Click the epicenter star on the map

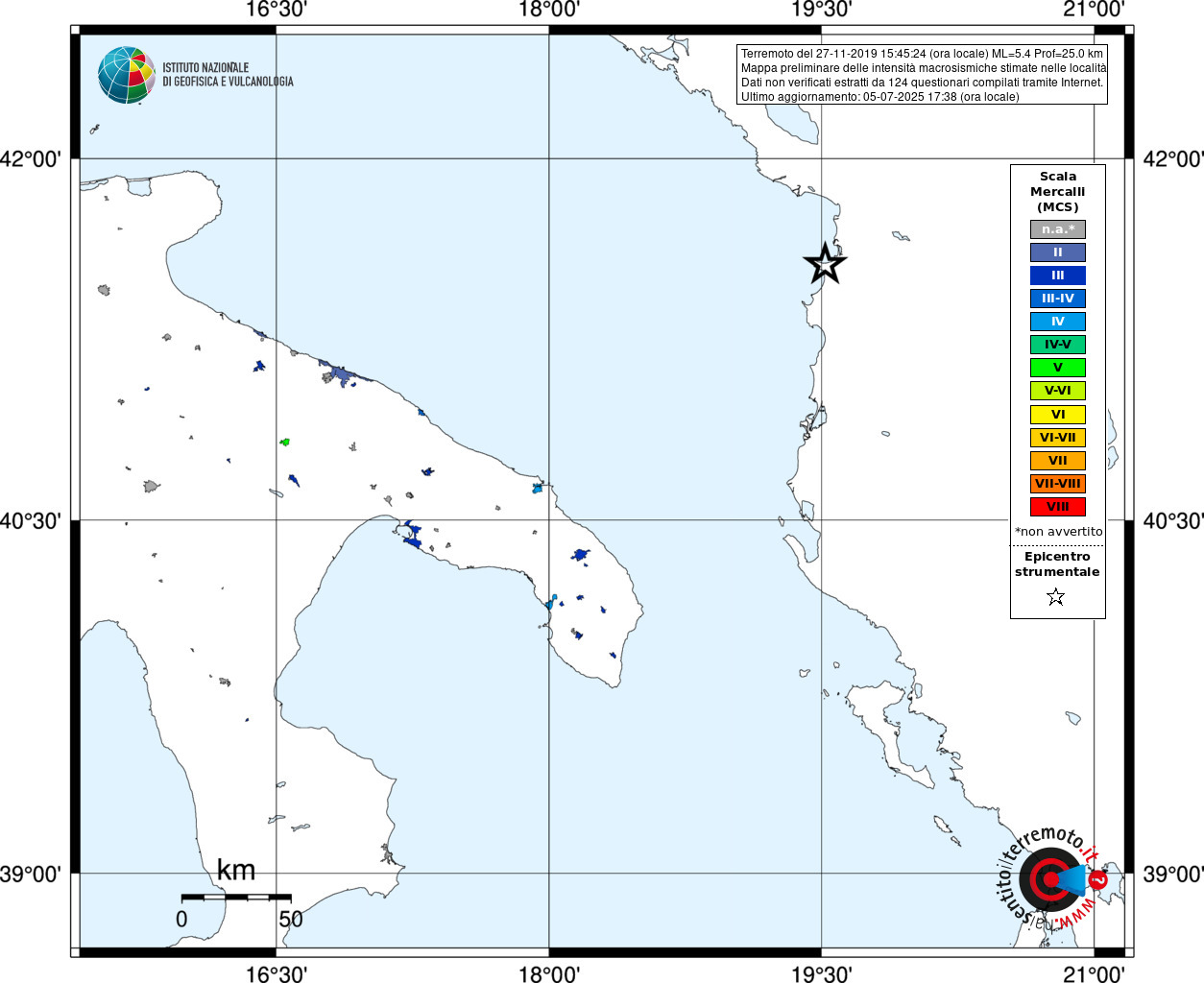[825, 264]
